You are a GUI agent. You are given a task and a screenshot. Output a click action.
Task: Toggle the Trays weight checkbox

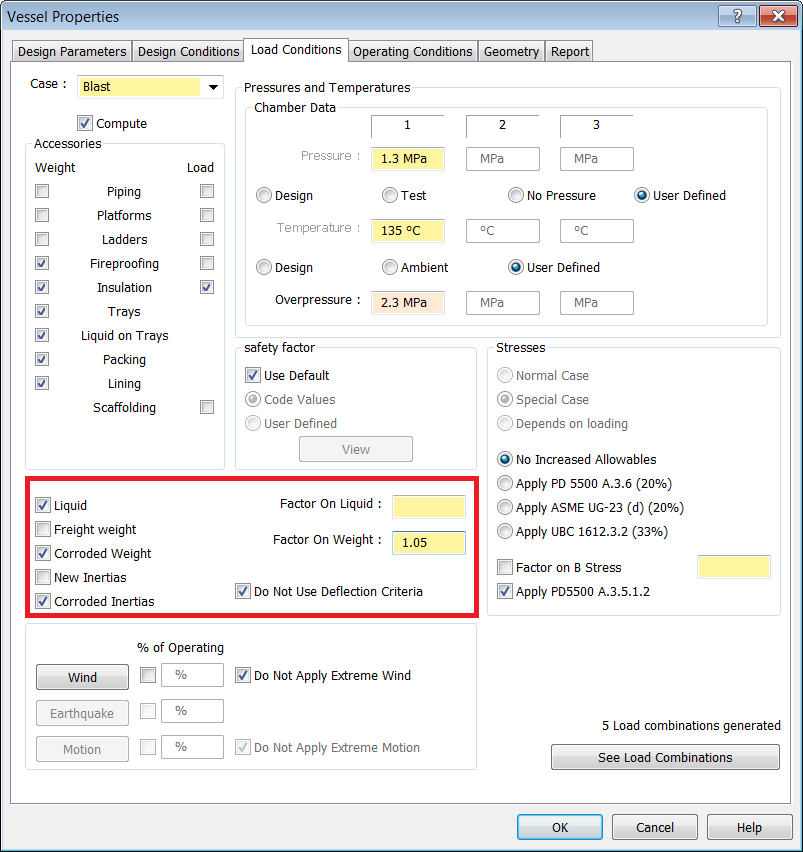(42, 311)
